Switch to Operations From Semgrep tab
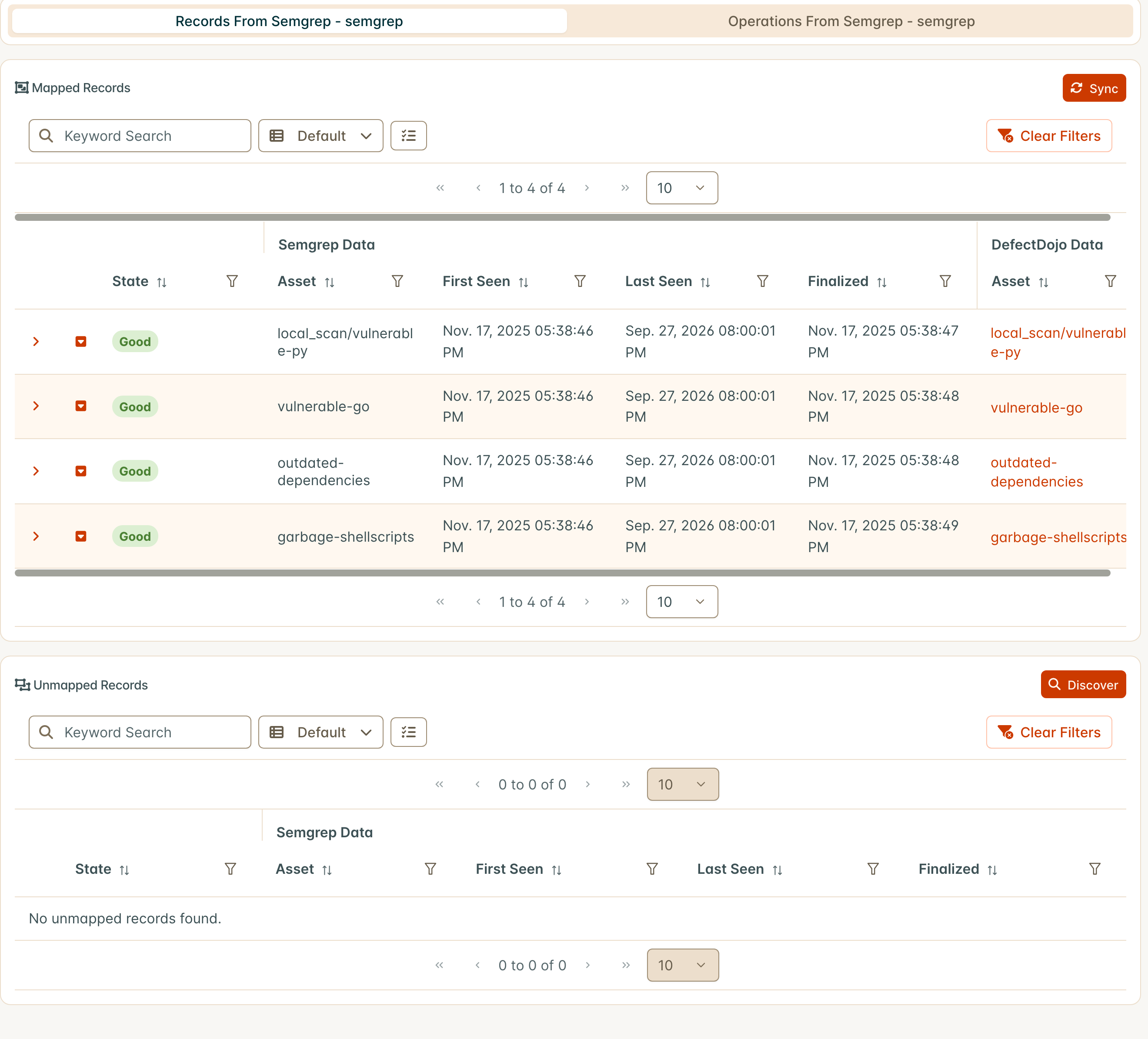The width and height of the screenshot is (1148, 1039). [x=851, y=21]
